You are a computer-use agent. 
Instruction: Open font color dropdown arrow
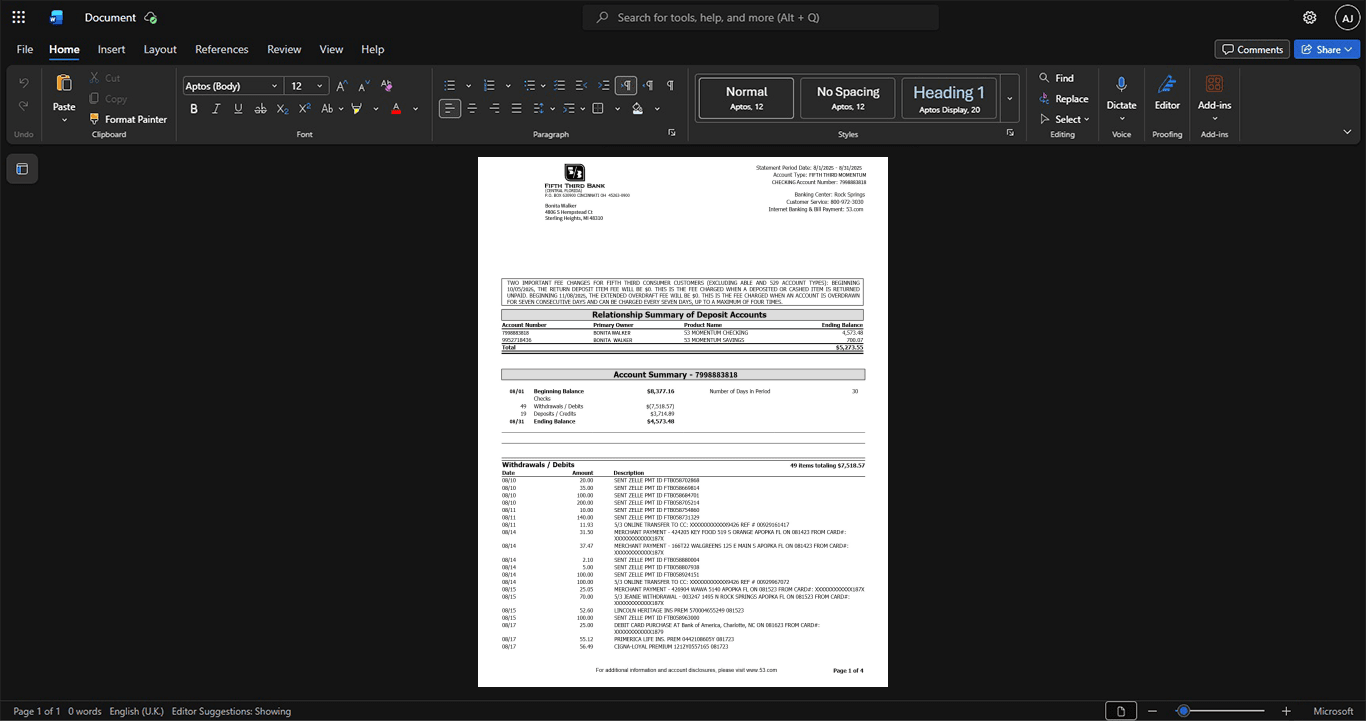tap(415, 108)
